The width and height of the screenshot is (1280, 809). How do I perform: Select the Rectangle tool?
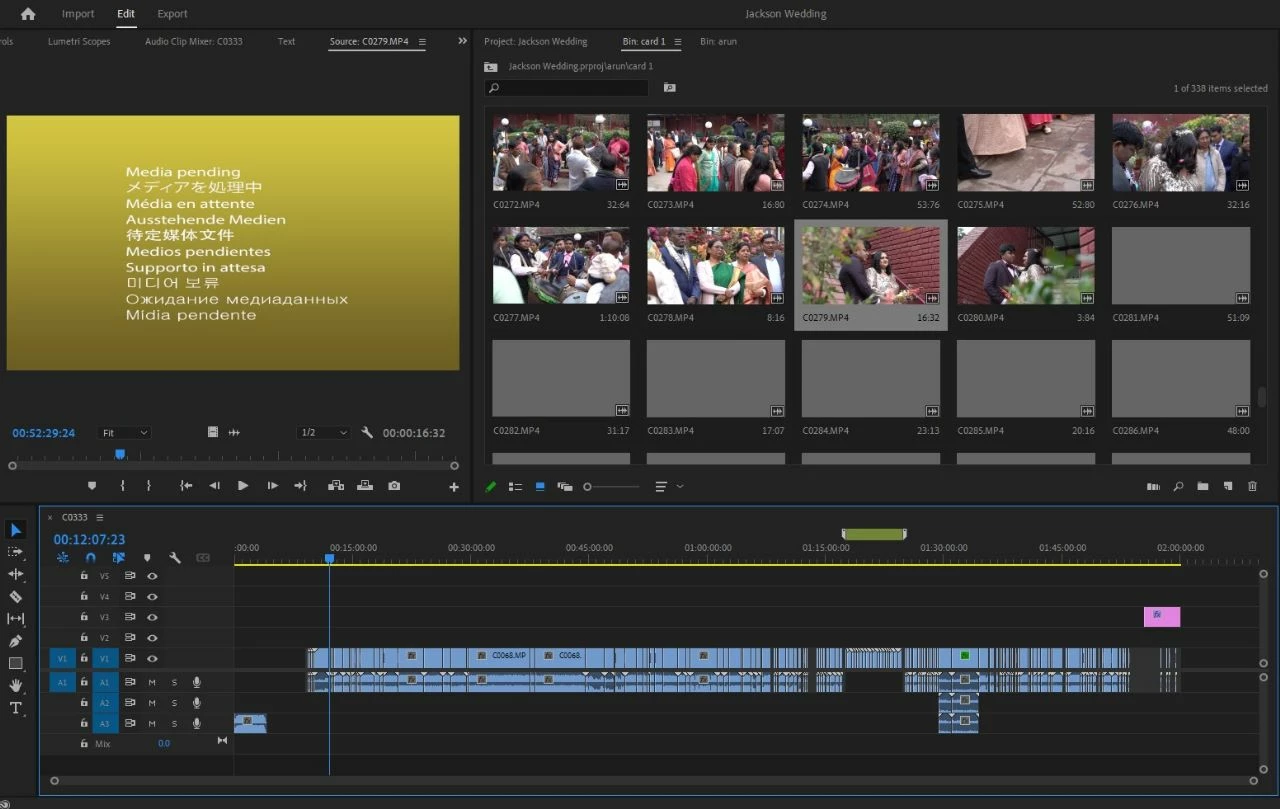[16, 663]
